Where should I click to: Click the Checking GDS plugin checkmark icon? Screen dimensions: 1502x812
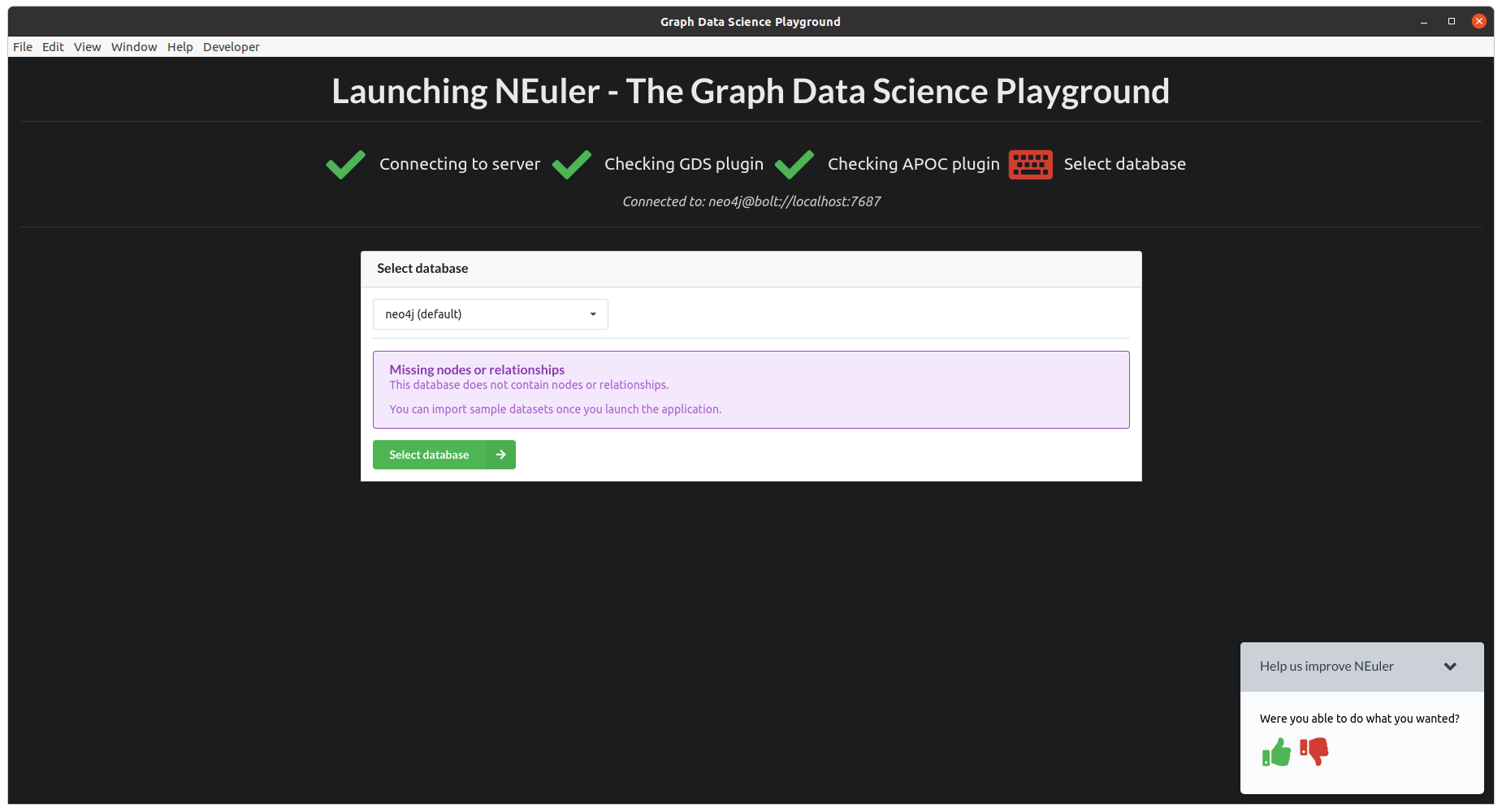pos(572,165)
